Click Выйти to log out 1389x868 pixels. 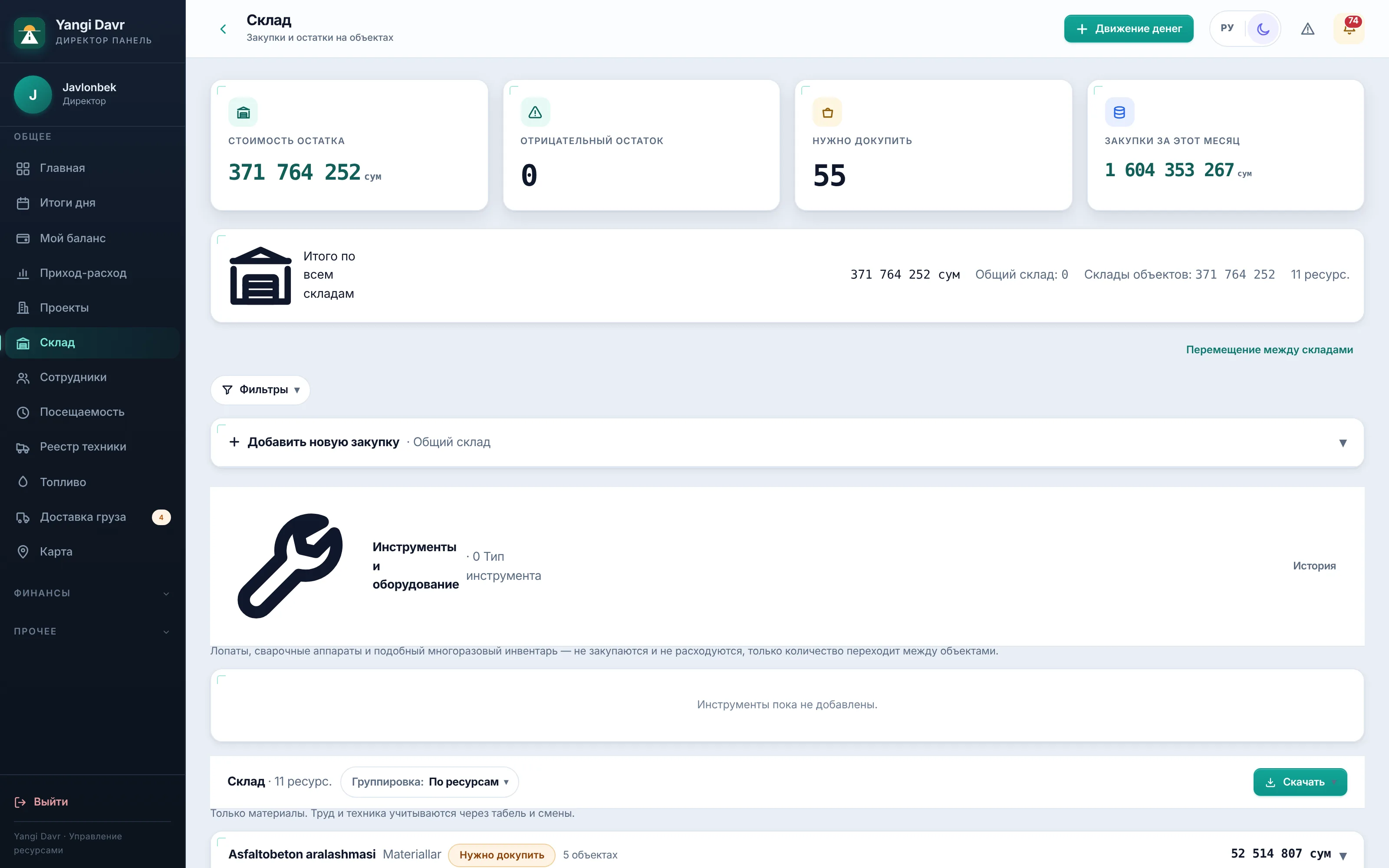41,802
